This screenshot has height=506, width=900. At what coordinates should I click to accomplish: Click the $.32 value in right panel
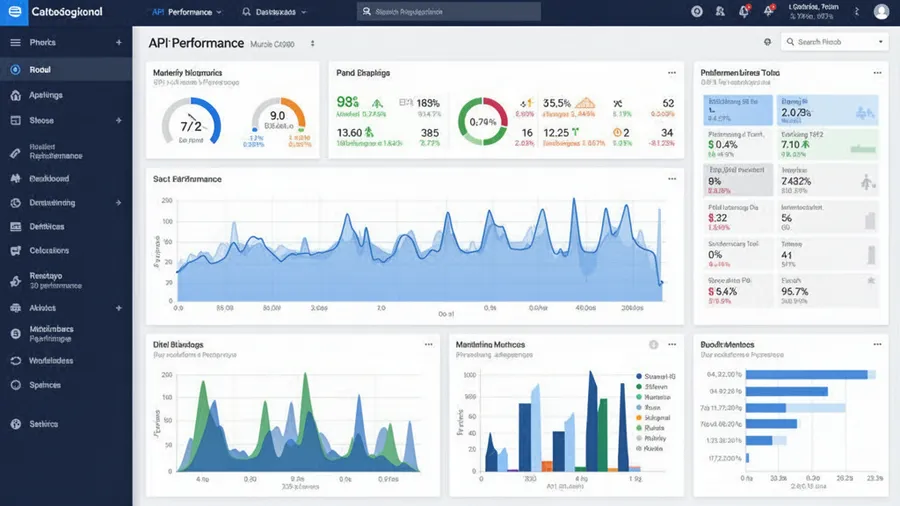pyautogui.click(x=717, y=218)
